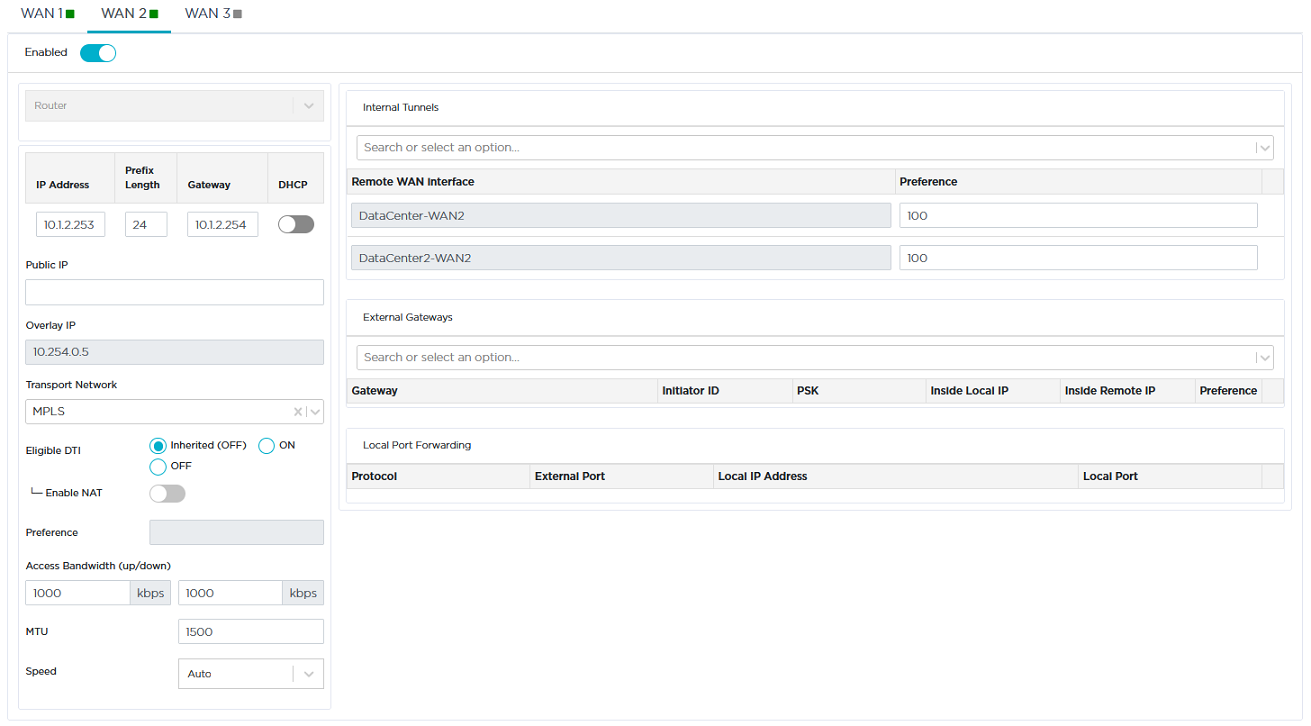
Task: Turn on the Enable NAT switch
Action: 167,493
